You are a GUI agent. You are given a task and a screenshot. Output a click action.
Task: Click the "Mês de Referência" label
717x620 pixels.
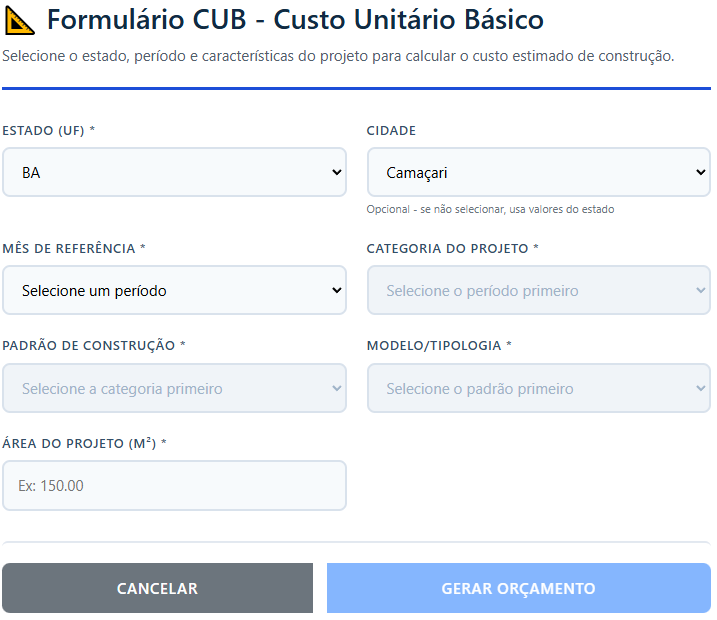(x=75, y=248)
